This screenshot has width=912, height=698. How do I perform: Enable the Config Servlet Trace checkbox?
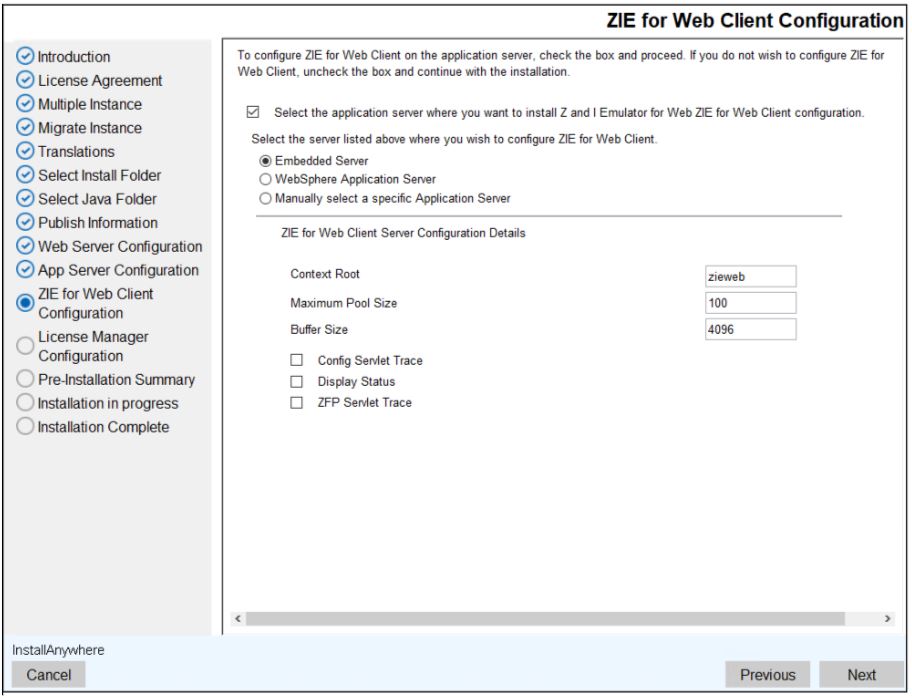pos(297,360)
